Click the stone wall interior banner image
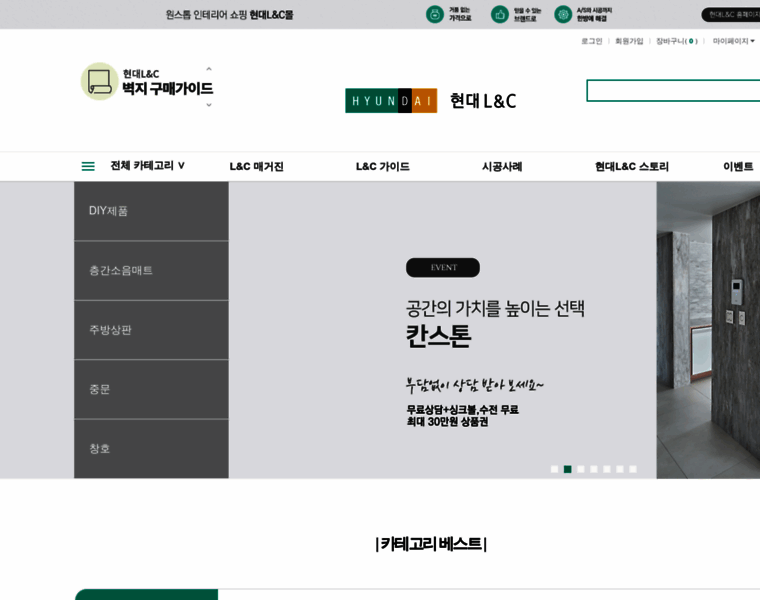 pyautogui.click(x=708, y=330)
